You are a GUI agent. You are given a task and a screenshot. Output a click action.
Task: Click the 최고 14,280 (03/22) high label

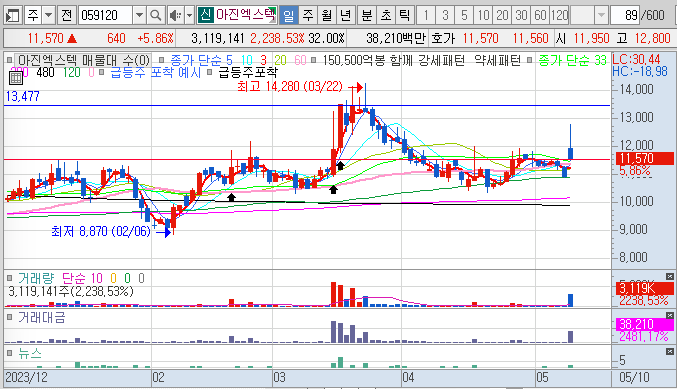(290, 87)
